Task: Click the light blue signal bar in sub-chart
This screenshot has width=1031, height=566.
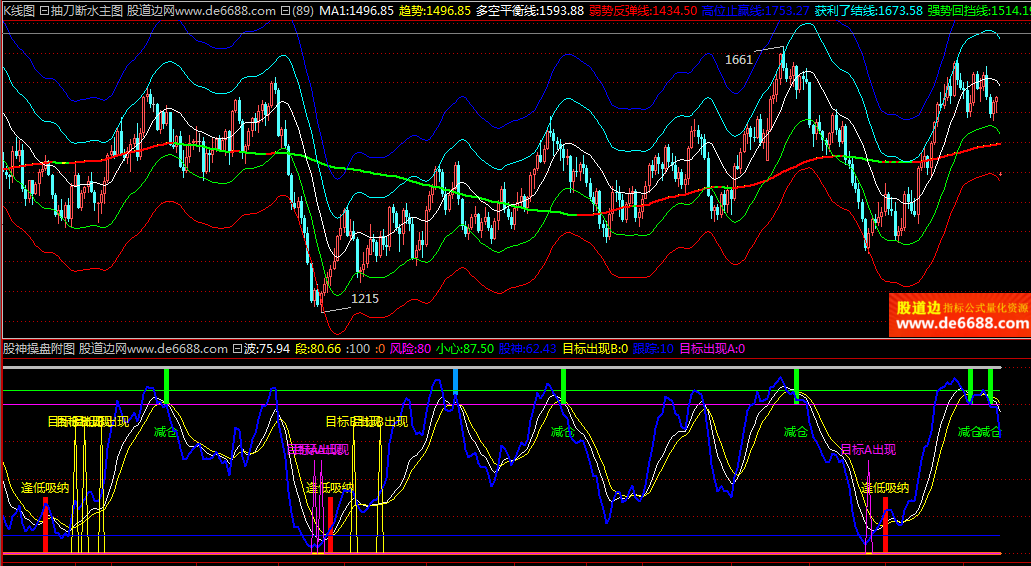Action: (x=455, y=382)
